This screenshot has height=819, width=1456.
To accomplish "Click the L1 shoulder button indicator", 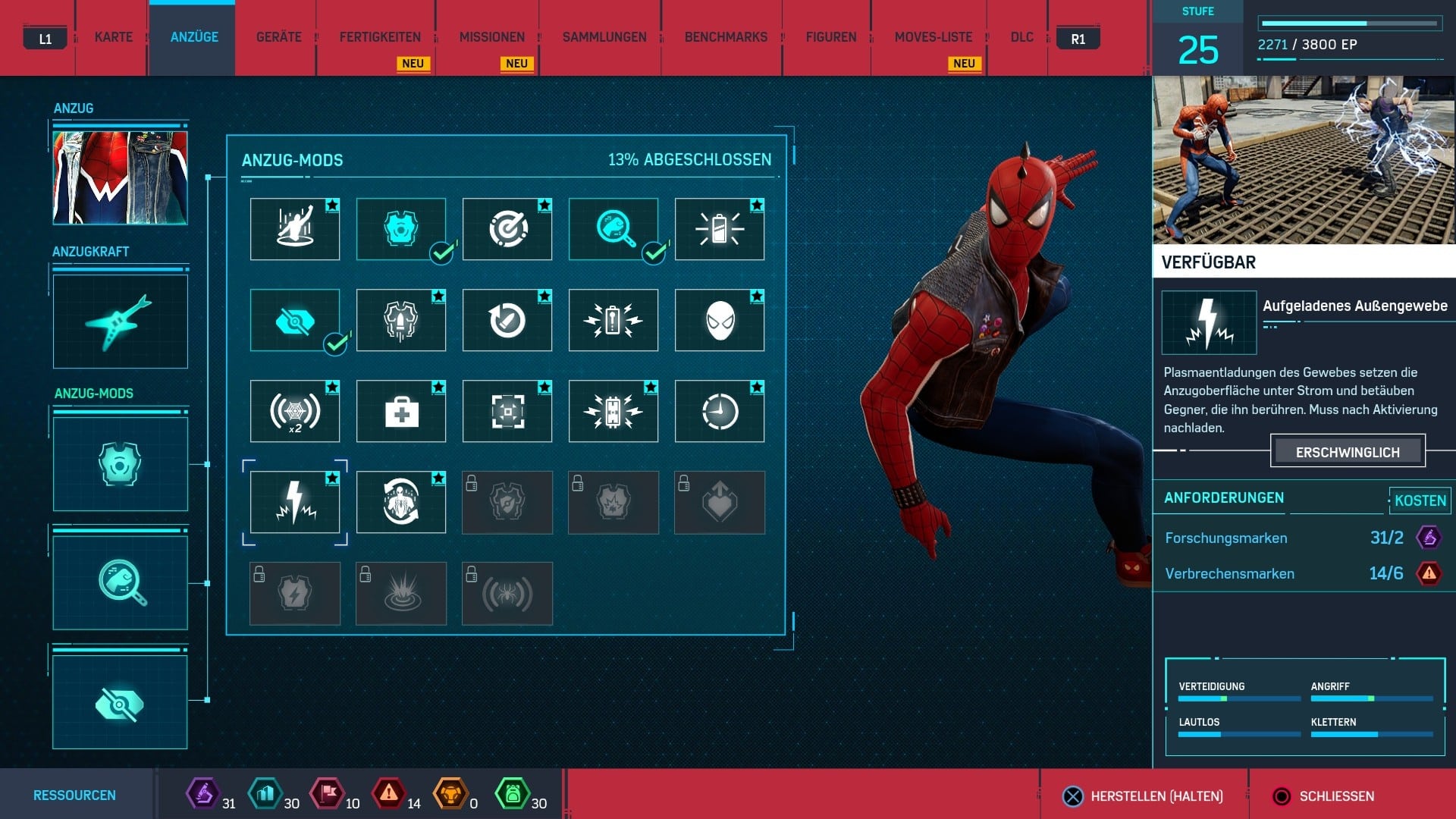I will point(45,39).
